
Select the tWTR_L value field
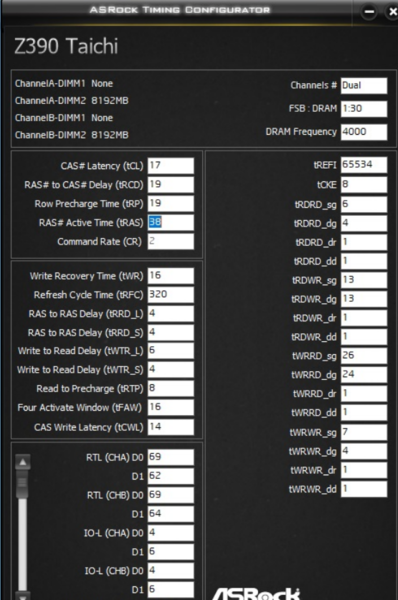pyautogui.click(x=171, y=351)
